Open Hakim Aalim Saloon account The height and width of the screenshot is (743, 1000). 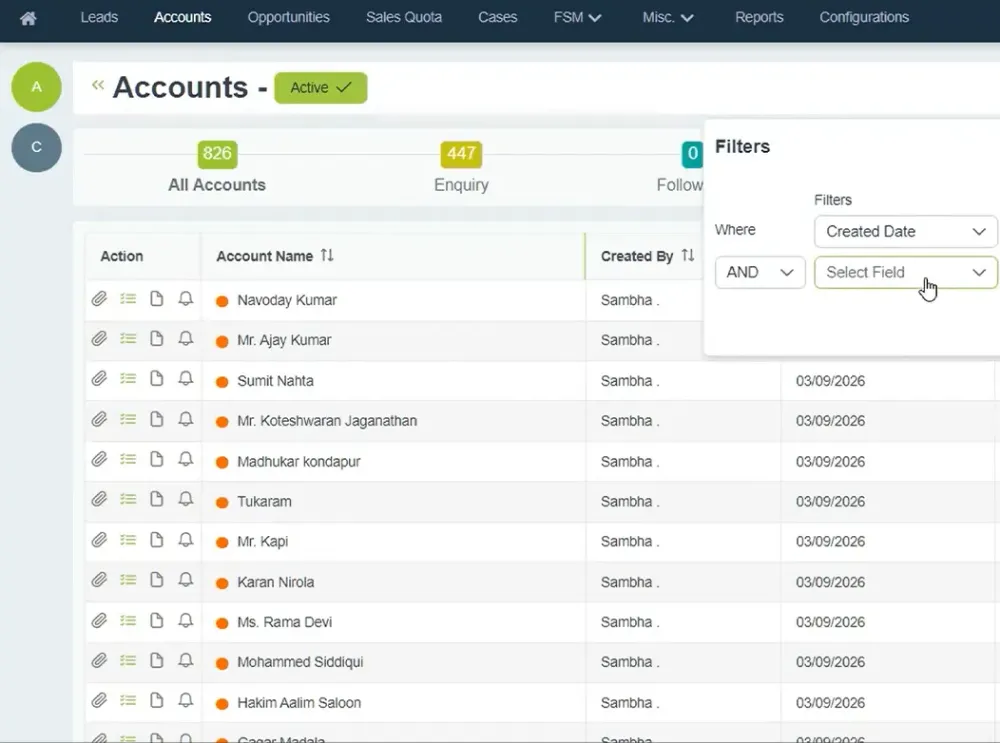click(x=298, y=703)
